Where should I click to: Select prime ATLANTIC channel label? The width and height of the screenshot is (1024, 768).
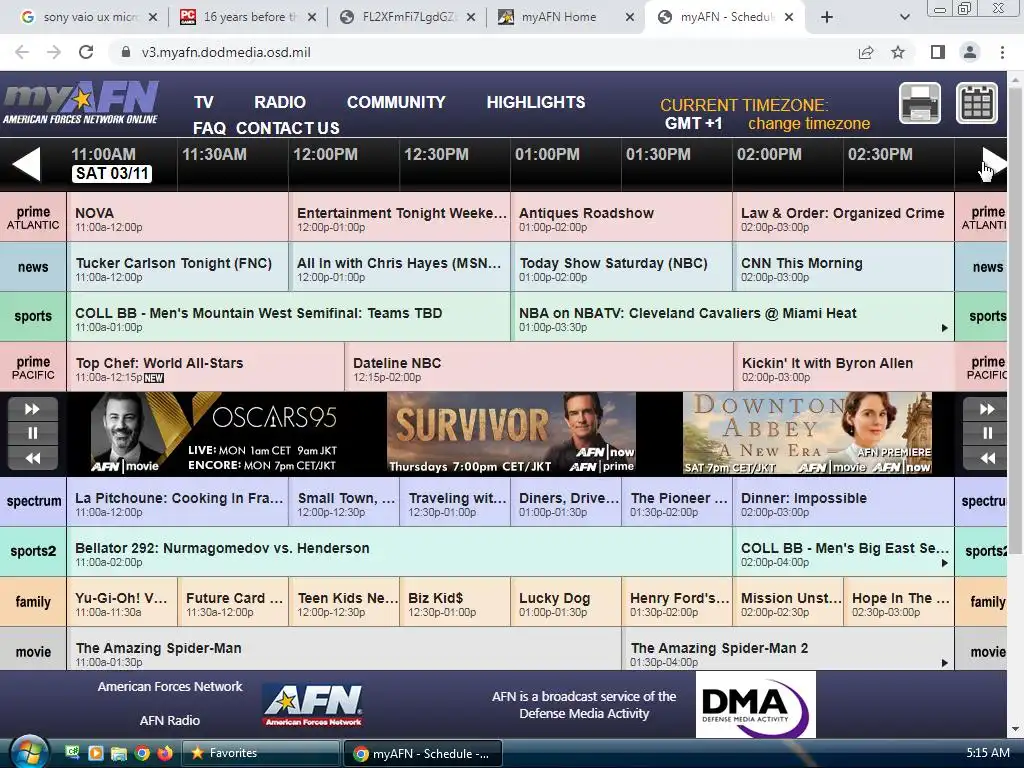[33, 217]
